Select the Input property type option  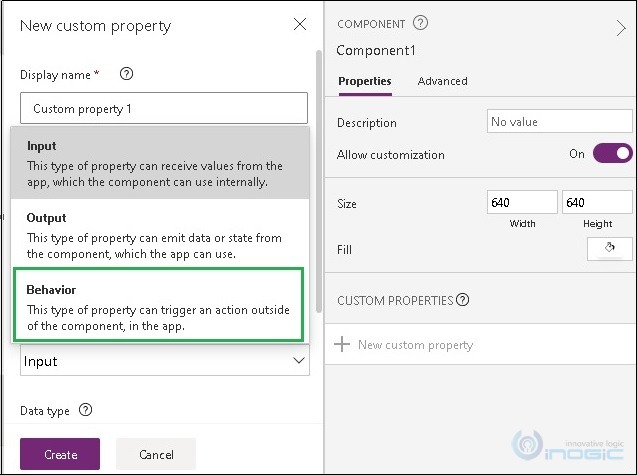pyautogui.click(x=160, y=163)
